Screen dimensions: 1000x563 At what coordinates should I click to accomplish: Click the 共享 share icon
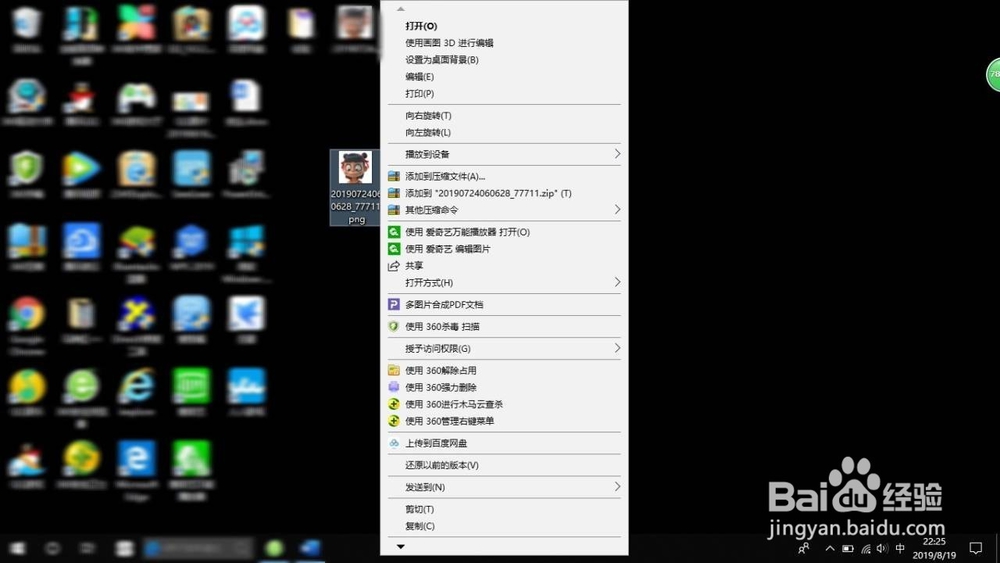tap(394, 266)
